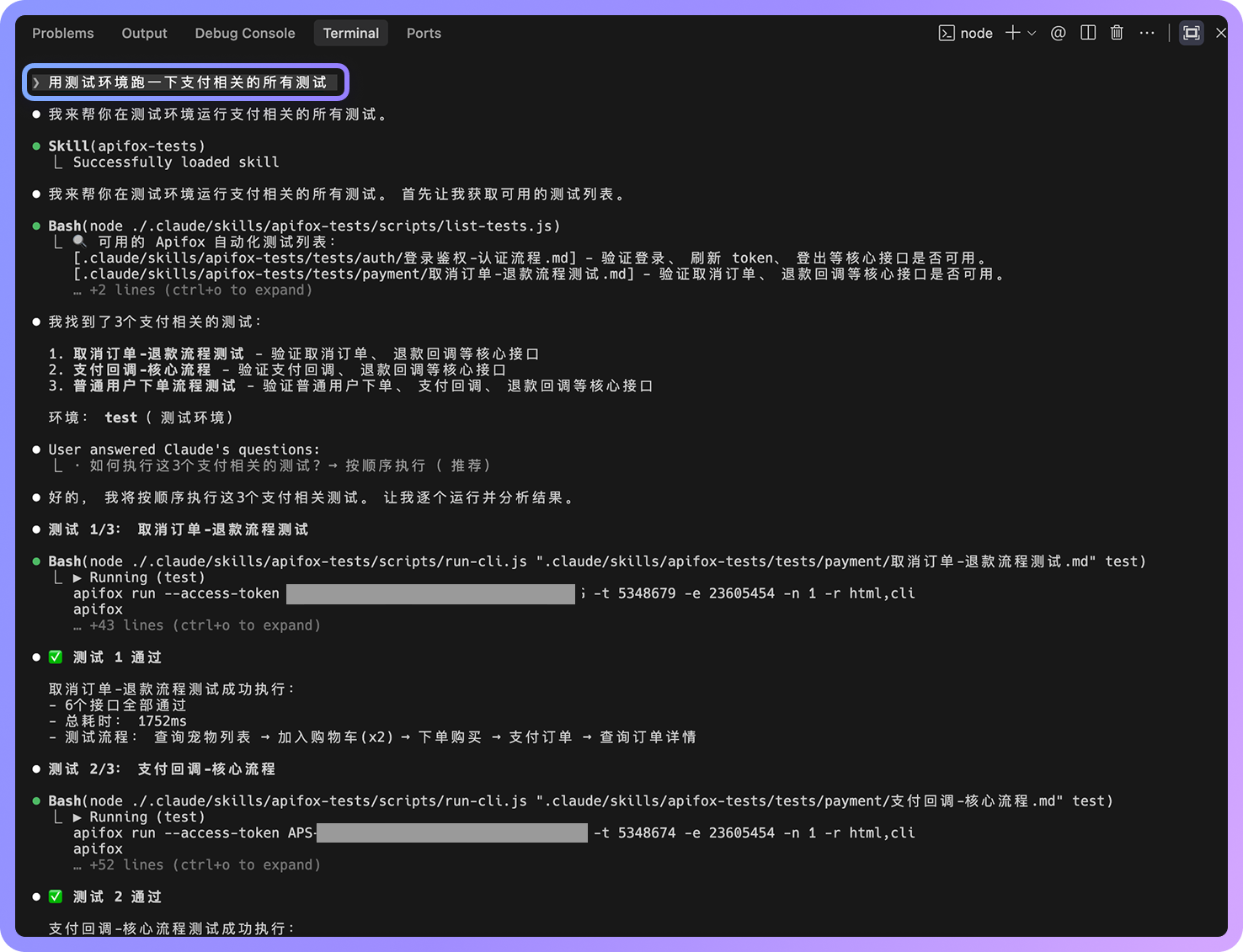Click the node terminal shell icon
1243x952 pixels.
click(947, 33)
